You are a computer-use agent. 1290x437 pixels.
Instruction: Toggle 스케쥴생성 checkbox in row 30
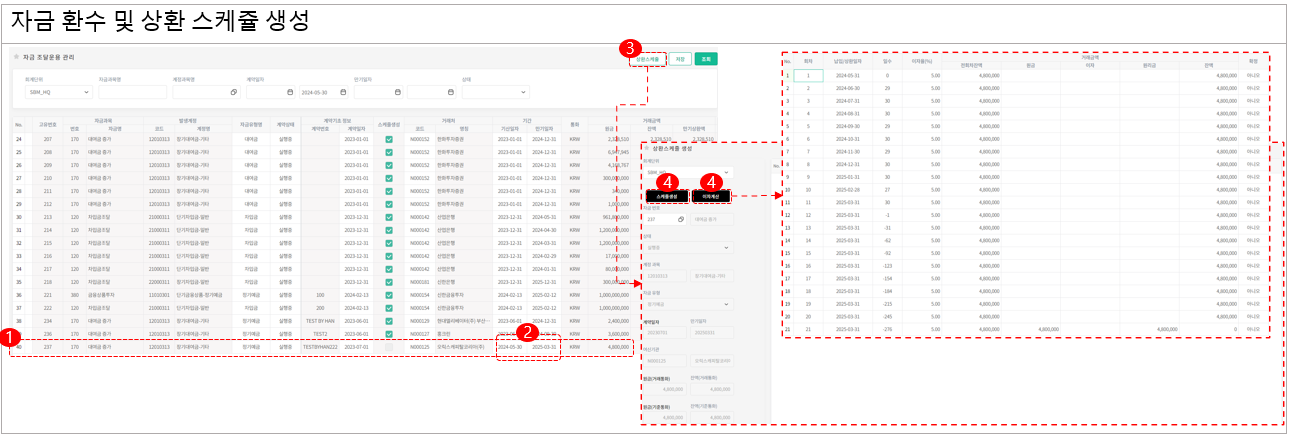389,216
